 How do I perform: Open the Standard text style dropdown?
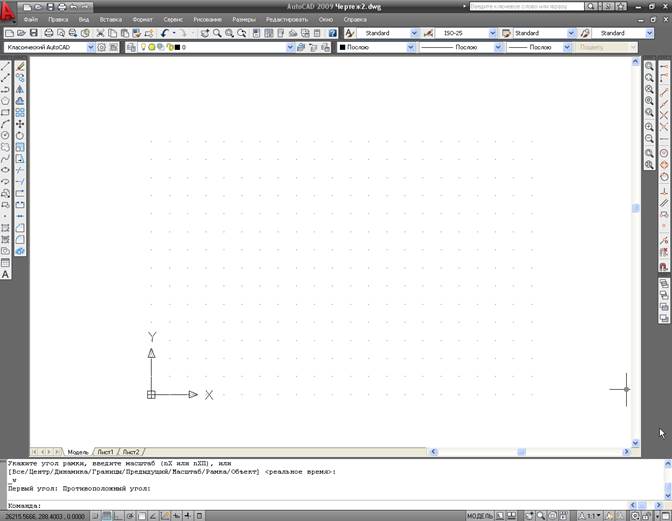(414, 33)
